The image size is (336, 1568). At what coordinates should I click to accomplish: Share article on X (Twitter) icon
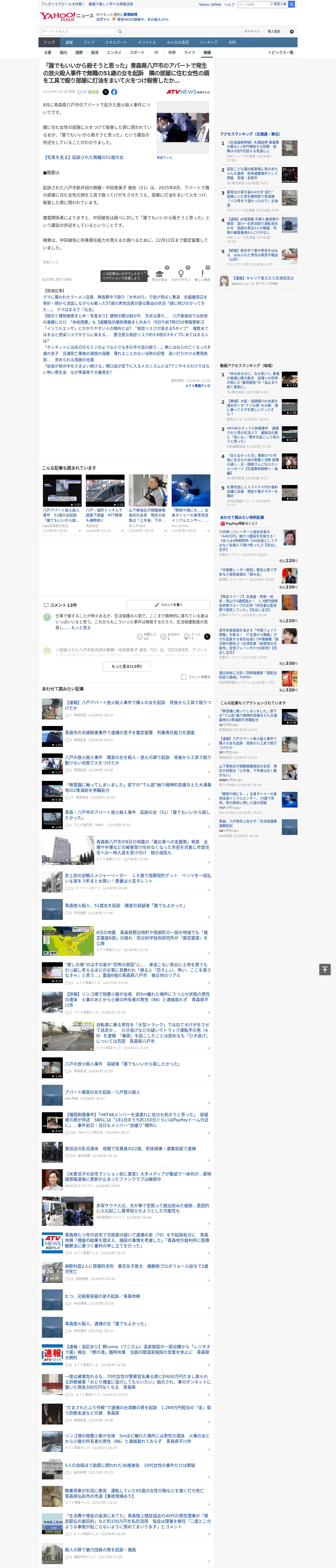tap(105, 92)
